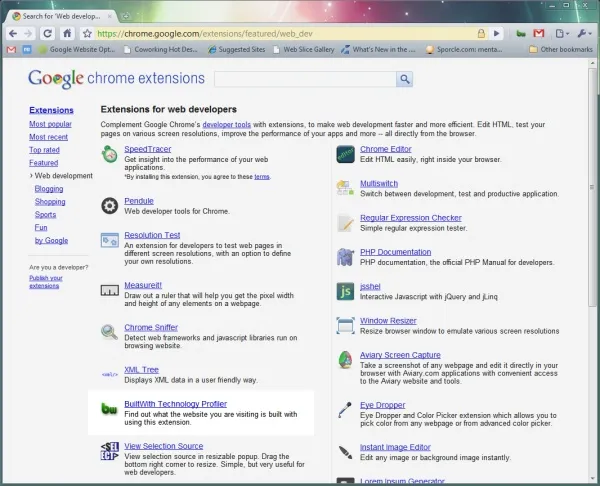The height and width of the screenshot is (486, 600).
Task: Open the Extensions sidebar link
Action: (x=51, y=110)
